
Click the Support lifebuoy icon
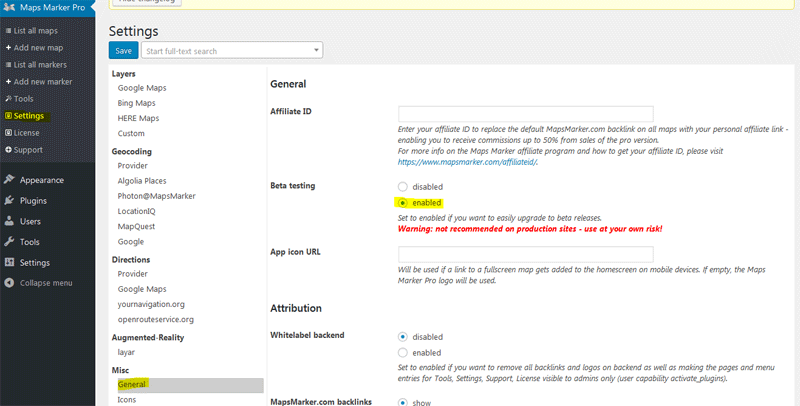point(8,150)
